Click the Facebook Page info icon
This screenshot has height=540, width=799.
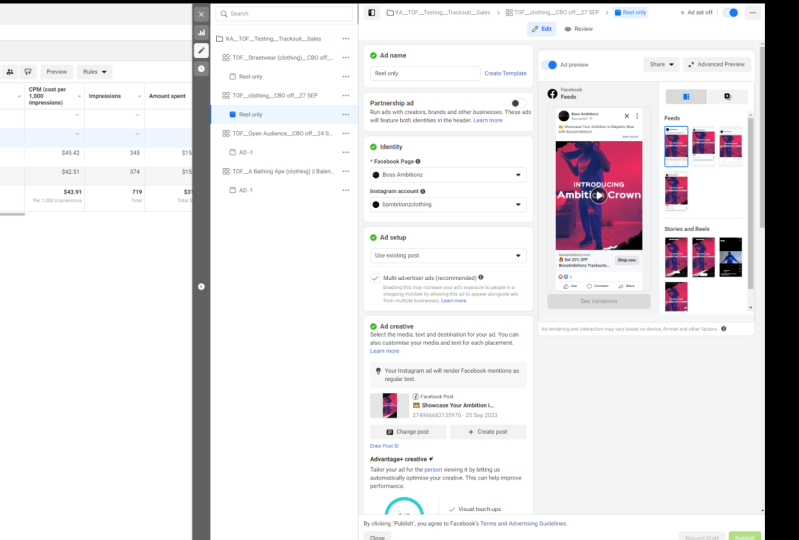[x=418, y=161]
